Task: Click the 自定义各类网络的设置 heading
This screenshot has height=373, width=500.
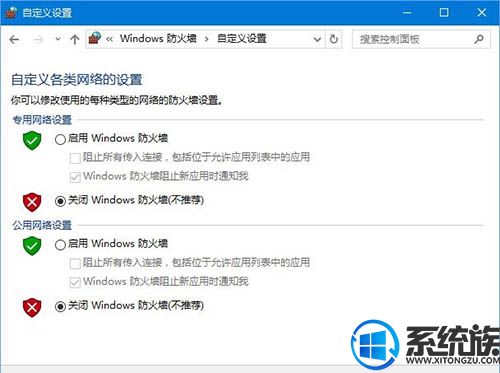Action: point(77,80)
